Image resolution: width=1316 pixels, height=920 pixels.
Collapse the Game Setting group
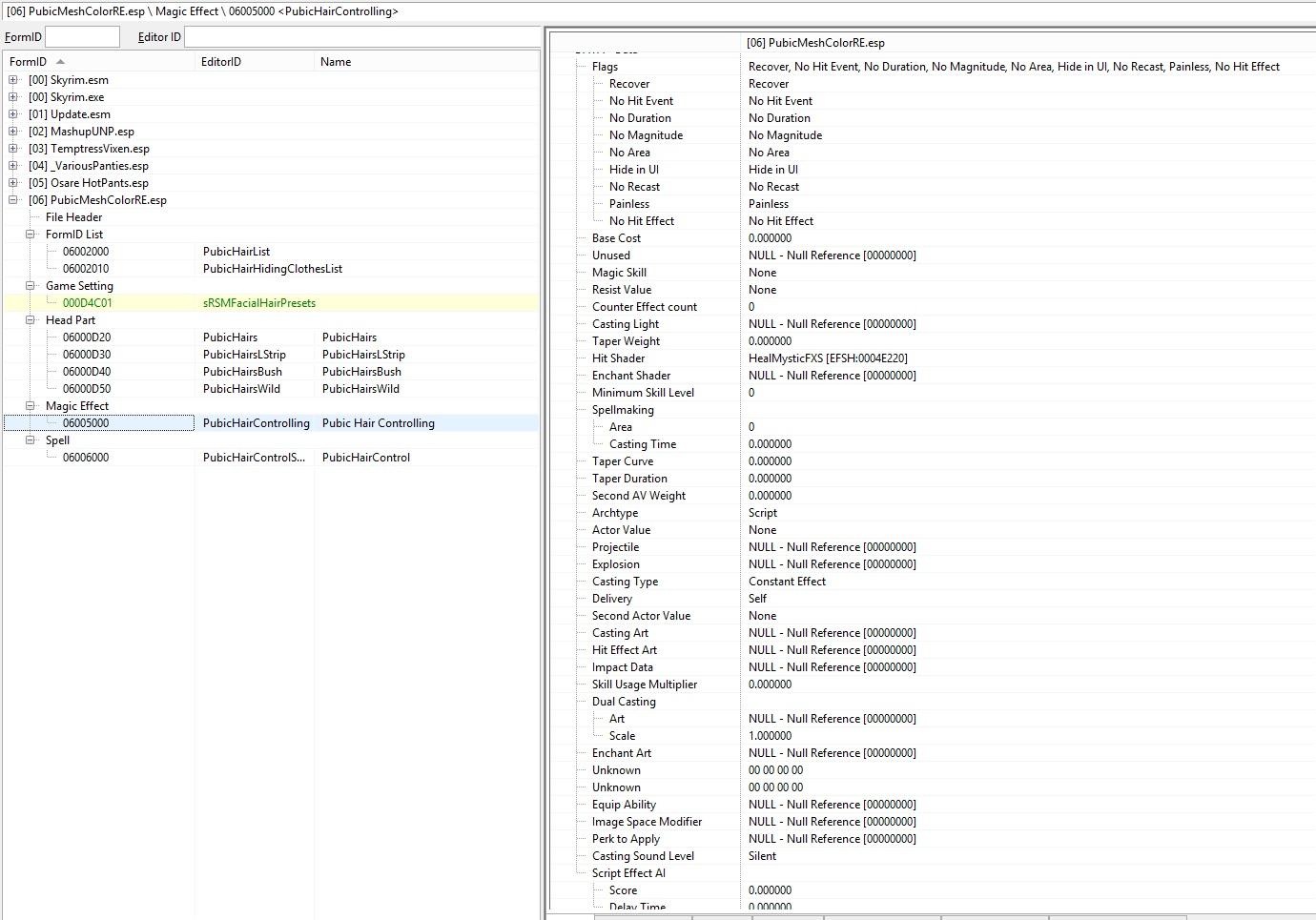coord(31,286)
